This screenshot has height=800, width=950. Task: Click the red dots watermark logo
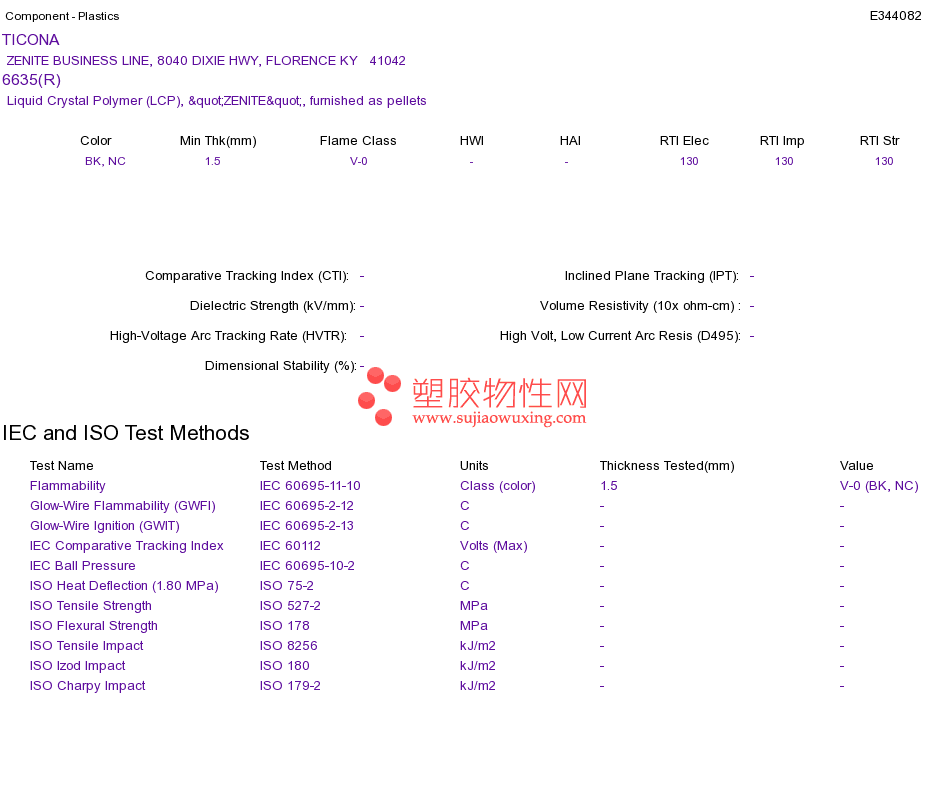point(379,396)
